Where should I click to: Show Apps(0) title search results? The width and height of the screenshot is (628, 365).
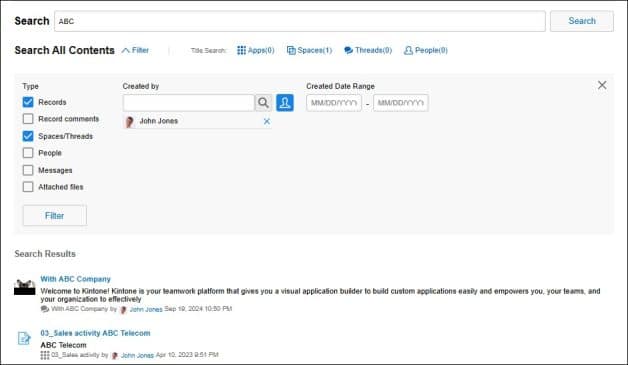(x=261, y=50)
